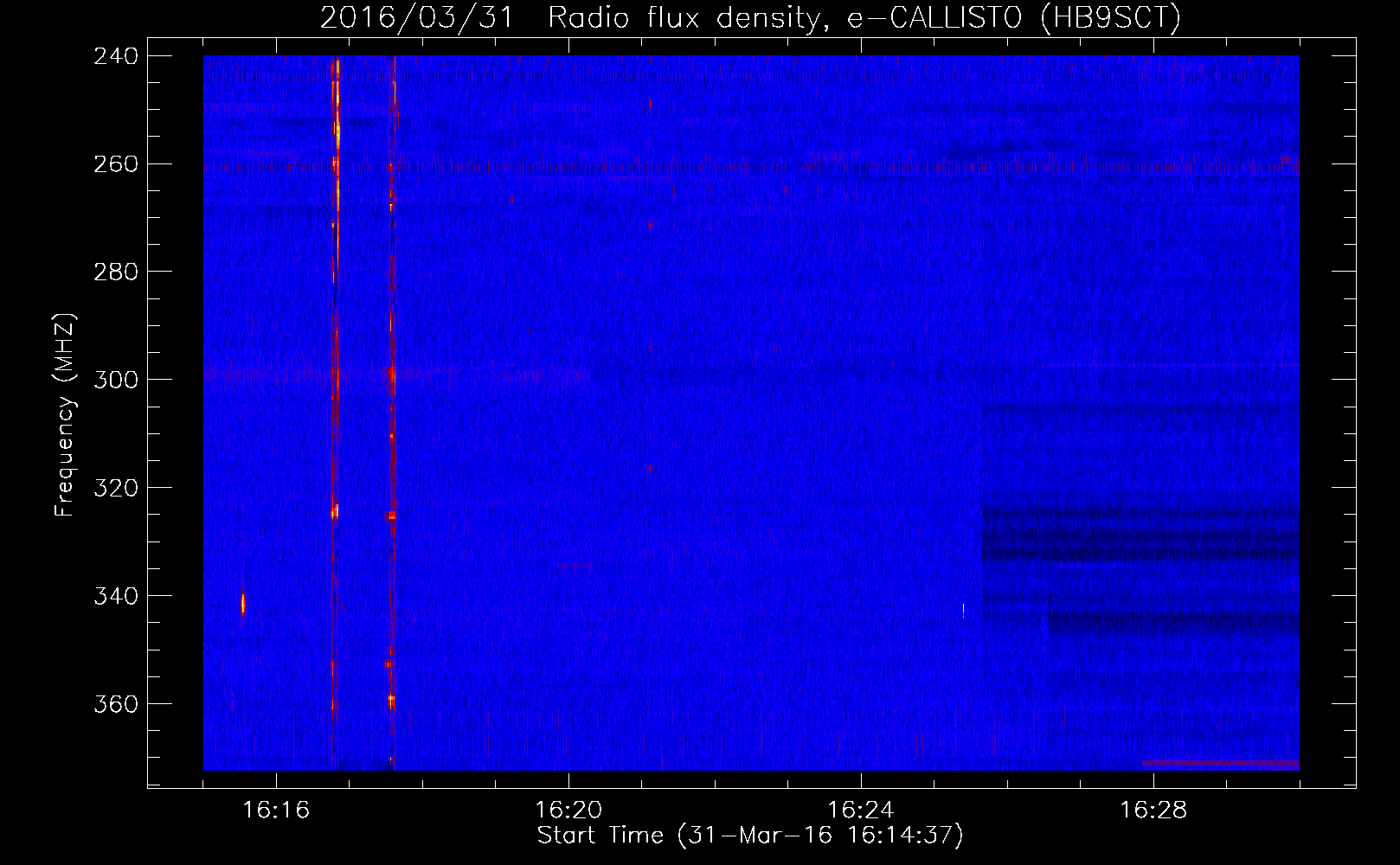Click the 260 frequency tick label
Image resolution: width=1400 pixels, height=865 pixels.
tap(116, 164)
